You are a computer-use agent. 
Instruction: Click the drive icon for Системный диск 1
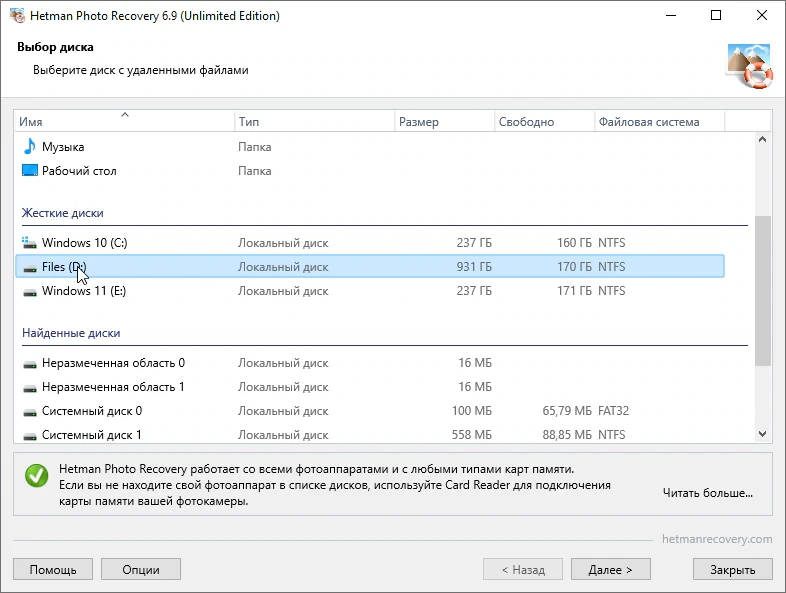pyautogui.click(x=30, y=436)
